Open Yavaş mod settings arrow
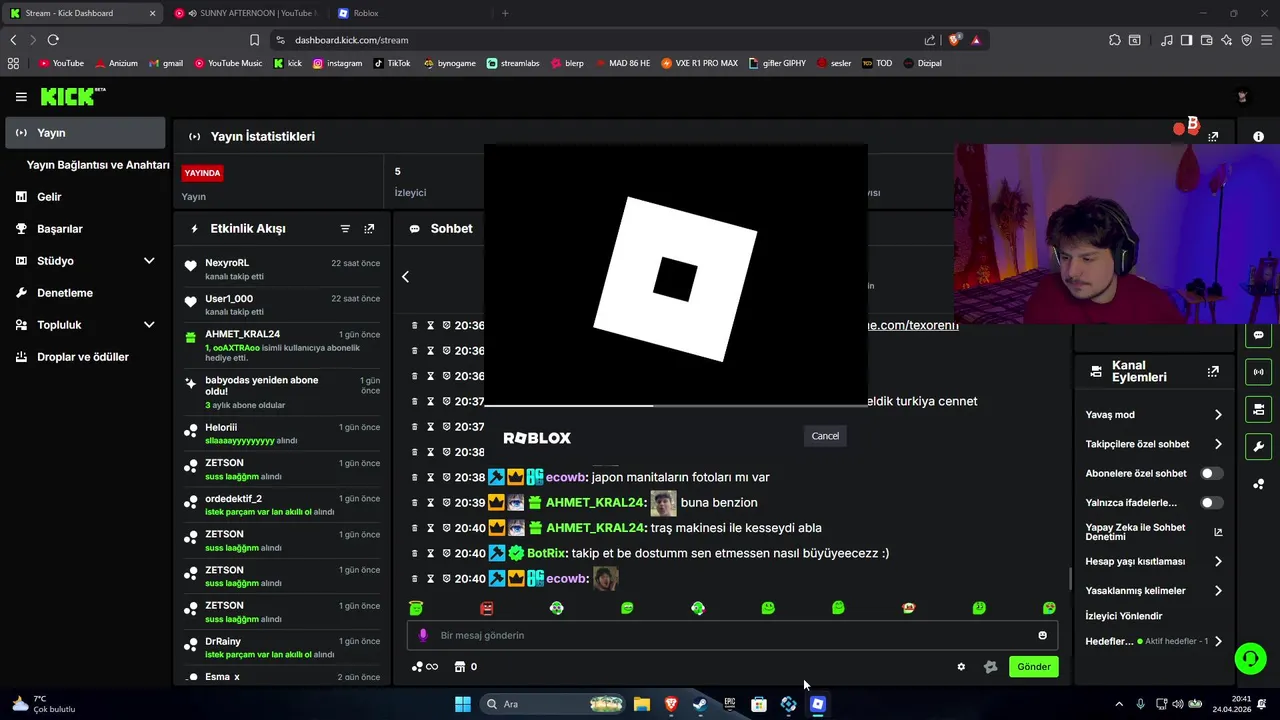Screen dimensions: 1280x720 [x=1218, y=415]
